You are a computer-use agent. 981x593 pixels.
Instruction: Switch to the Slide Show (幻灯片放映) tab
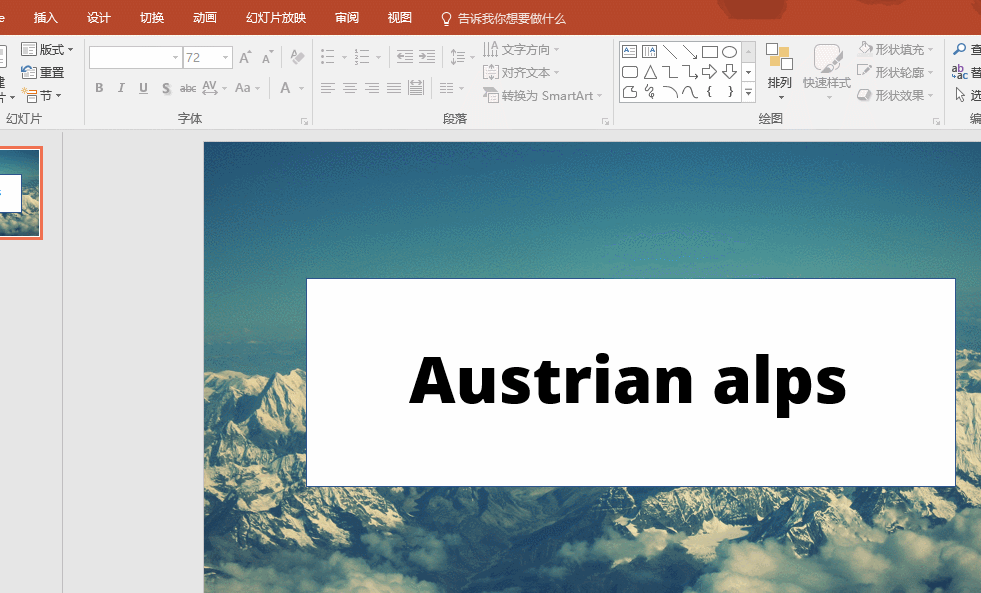coord(276,18)
